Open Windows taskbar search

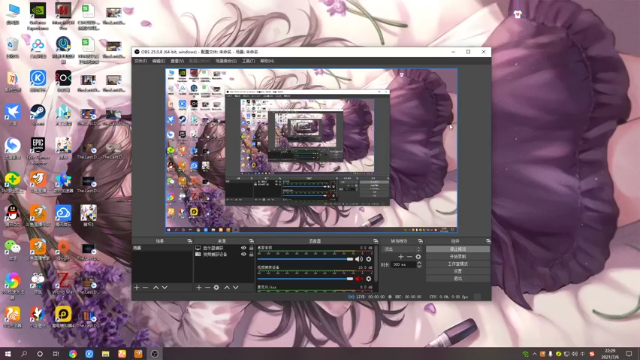point(24,354)
